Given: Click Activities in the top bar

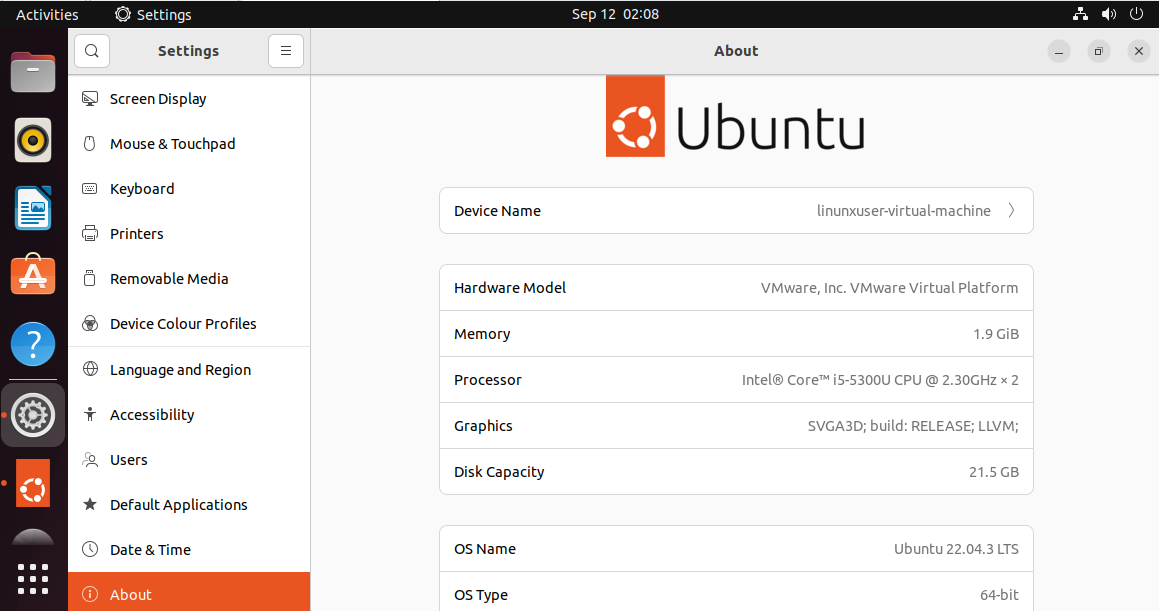Looking at the screenshot, I should pos(47,14).
